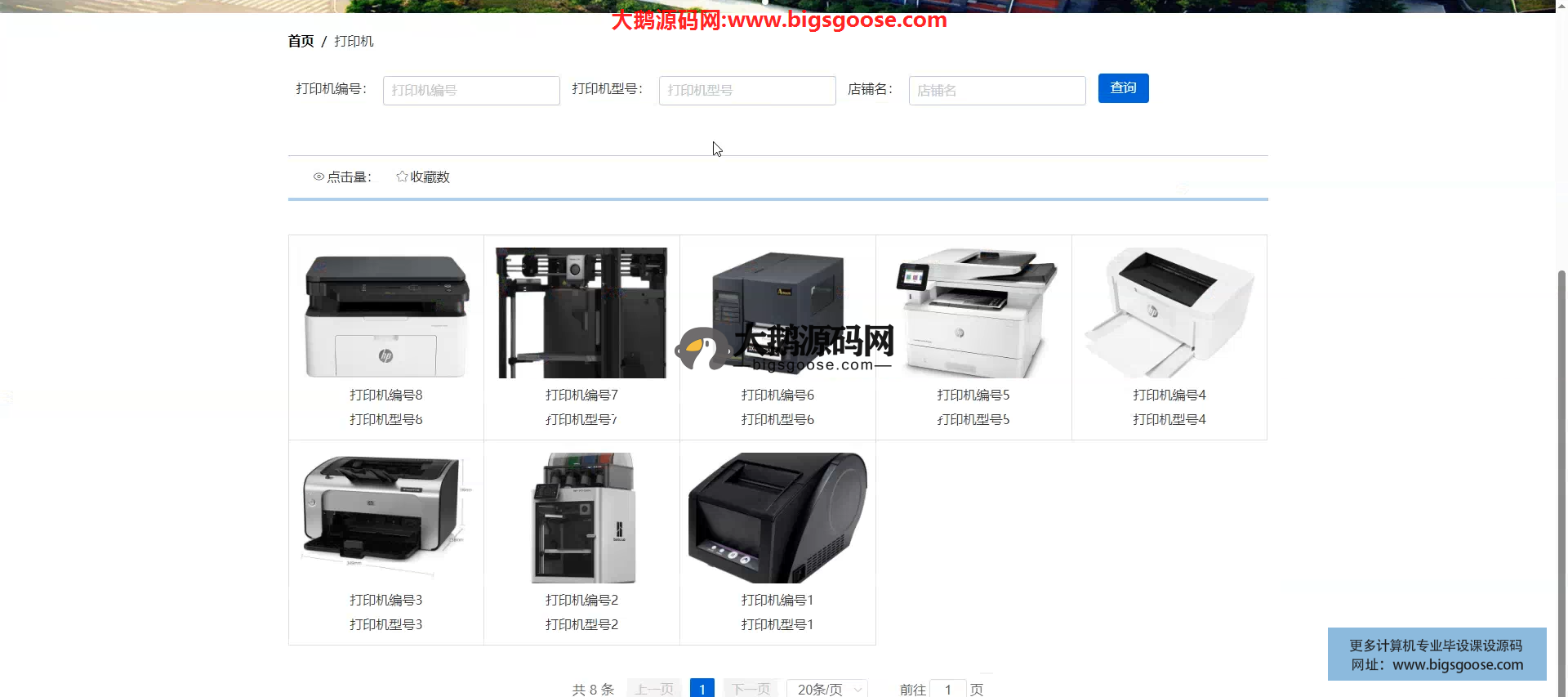Viewport: 1568px width, 697px height.
Task: Open printer number 7 image
Action: point(581,313)
